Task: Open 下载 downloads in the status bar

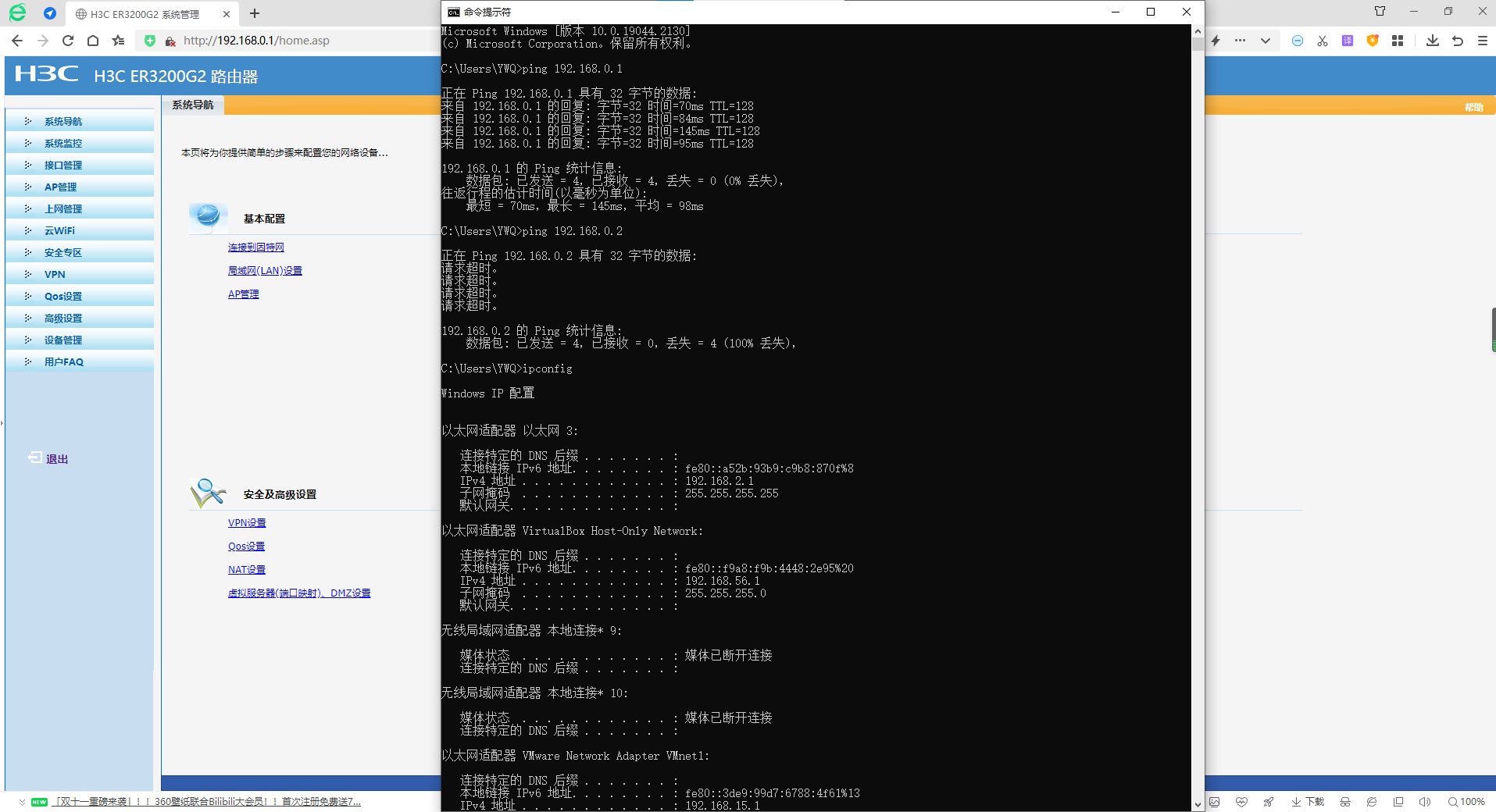Action: (x=1308, y=802)
